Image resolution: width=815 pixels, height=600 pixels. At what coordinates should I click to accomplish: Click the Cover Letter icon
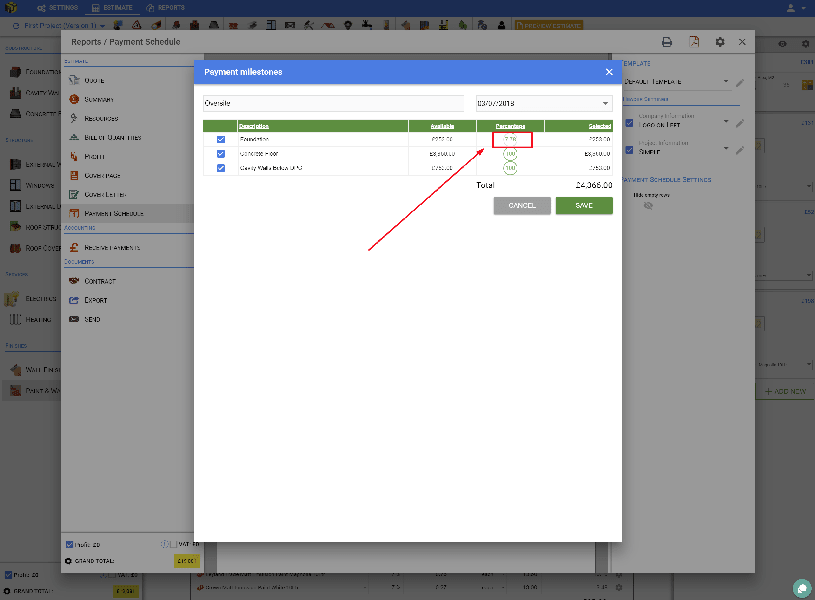[74, 194]
